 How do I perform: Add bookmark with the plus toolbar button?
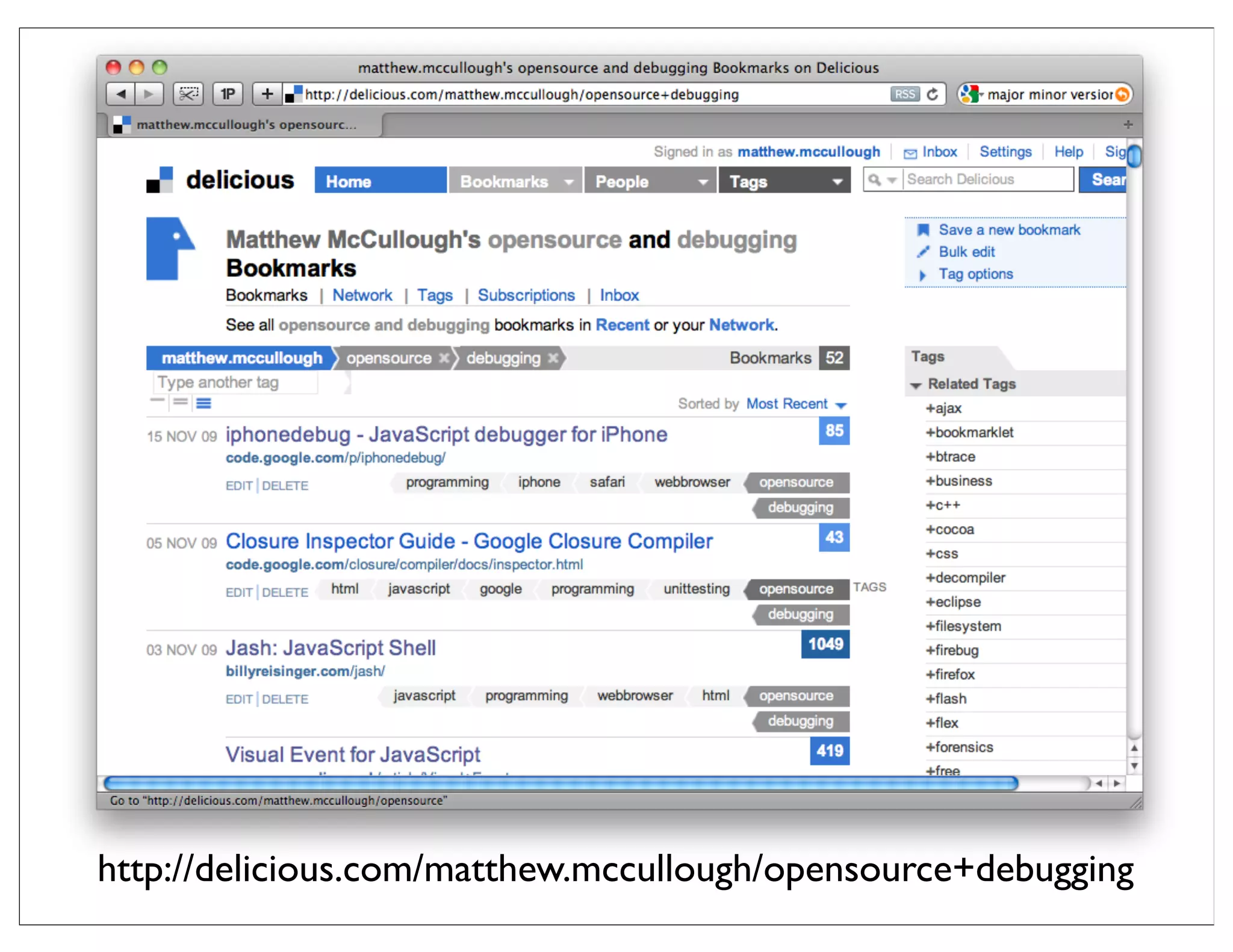coord(267,94)
